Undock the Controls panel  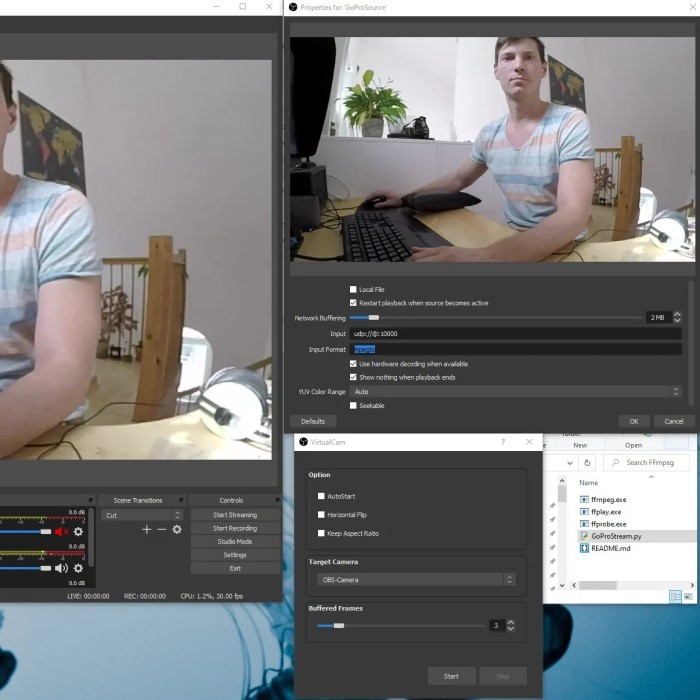[x=277, y=500]
